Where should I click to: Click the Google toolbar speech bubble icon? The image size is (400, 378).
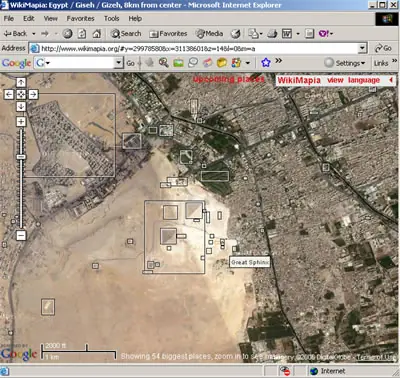click(193, 63)
